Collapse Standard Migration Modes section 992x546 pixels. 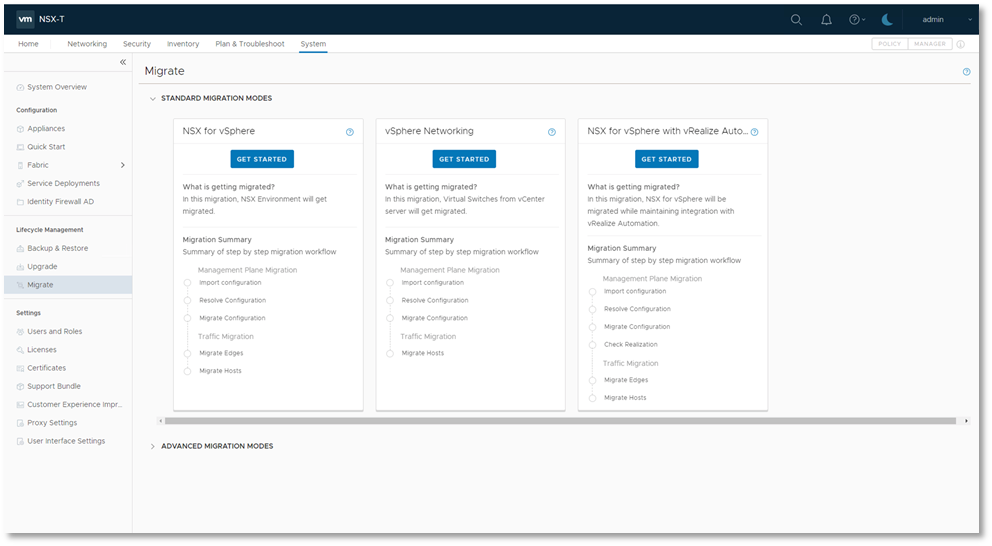pos(152,99)
